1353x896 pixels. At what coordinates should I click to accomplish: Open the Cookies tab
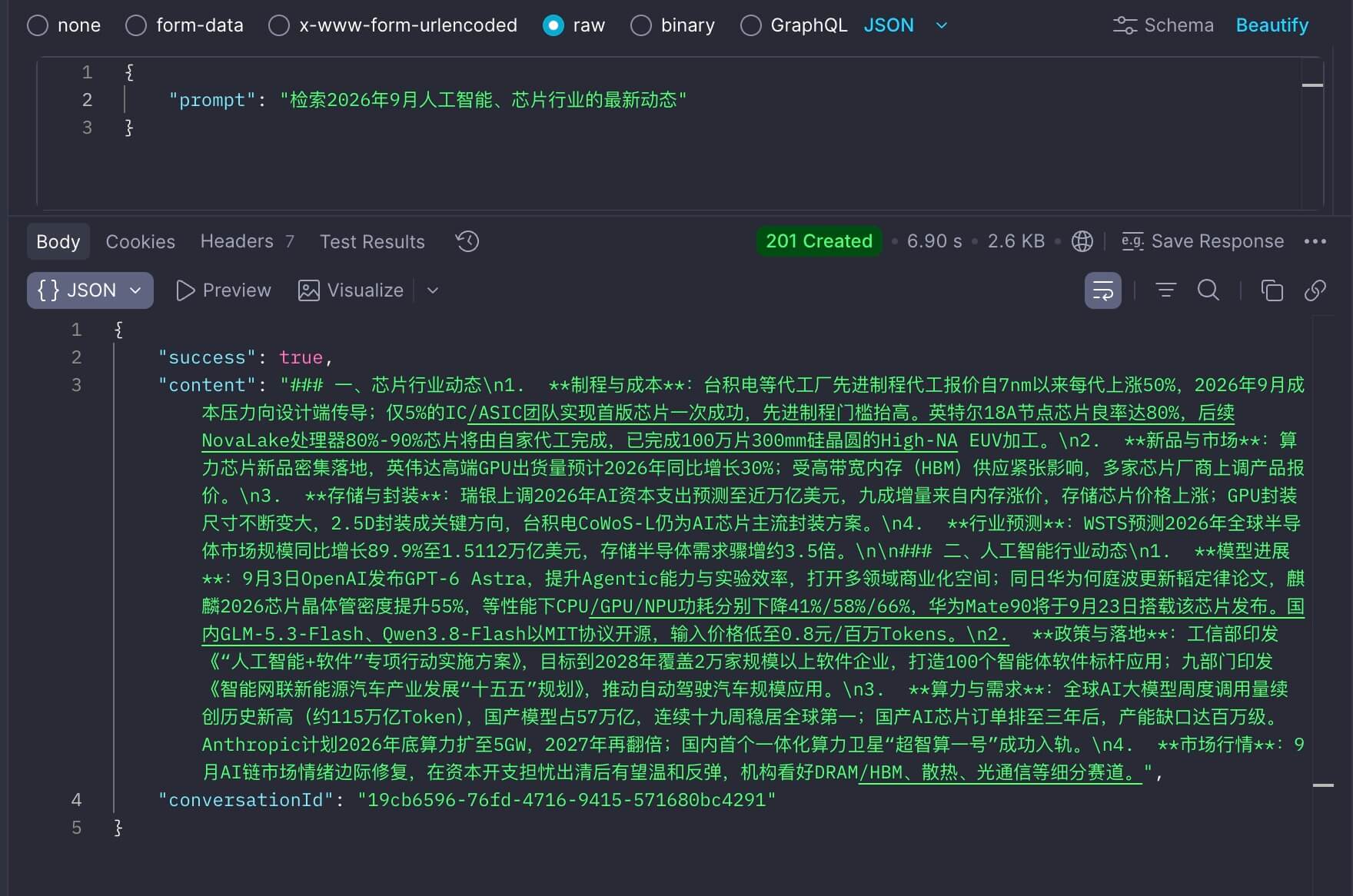coord(141,241)
